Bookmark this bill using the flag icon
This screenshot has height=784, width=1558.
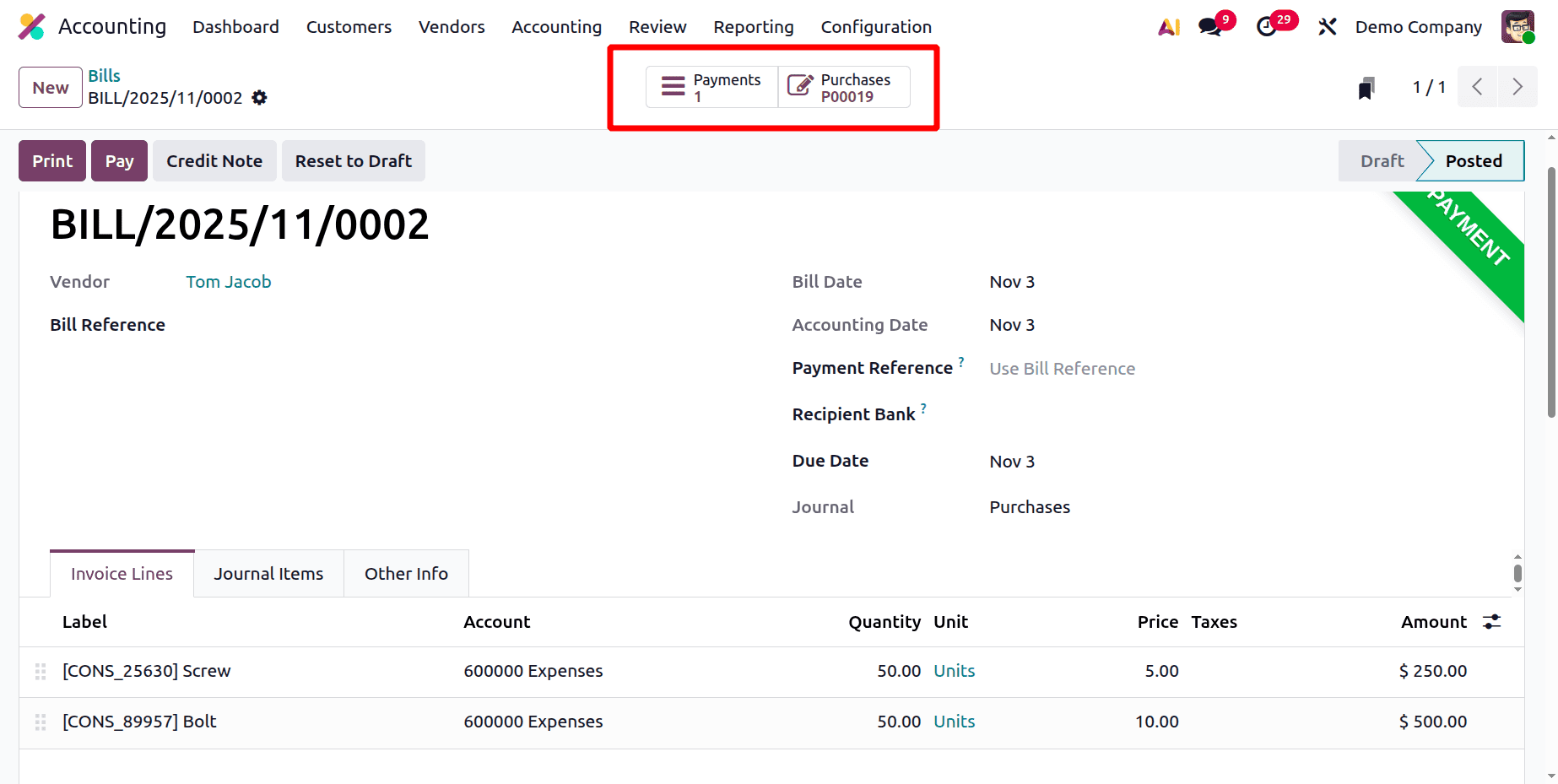[1366, 86]
